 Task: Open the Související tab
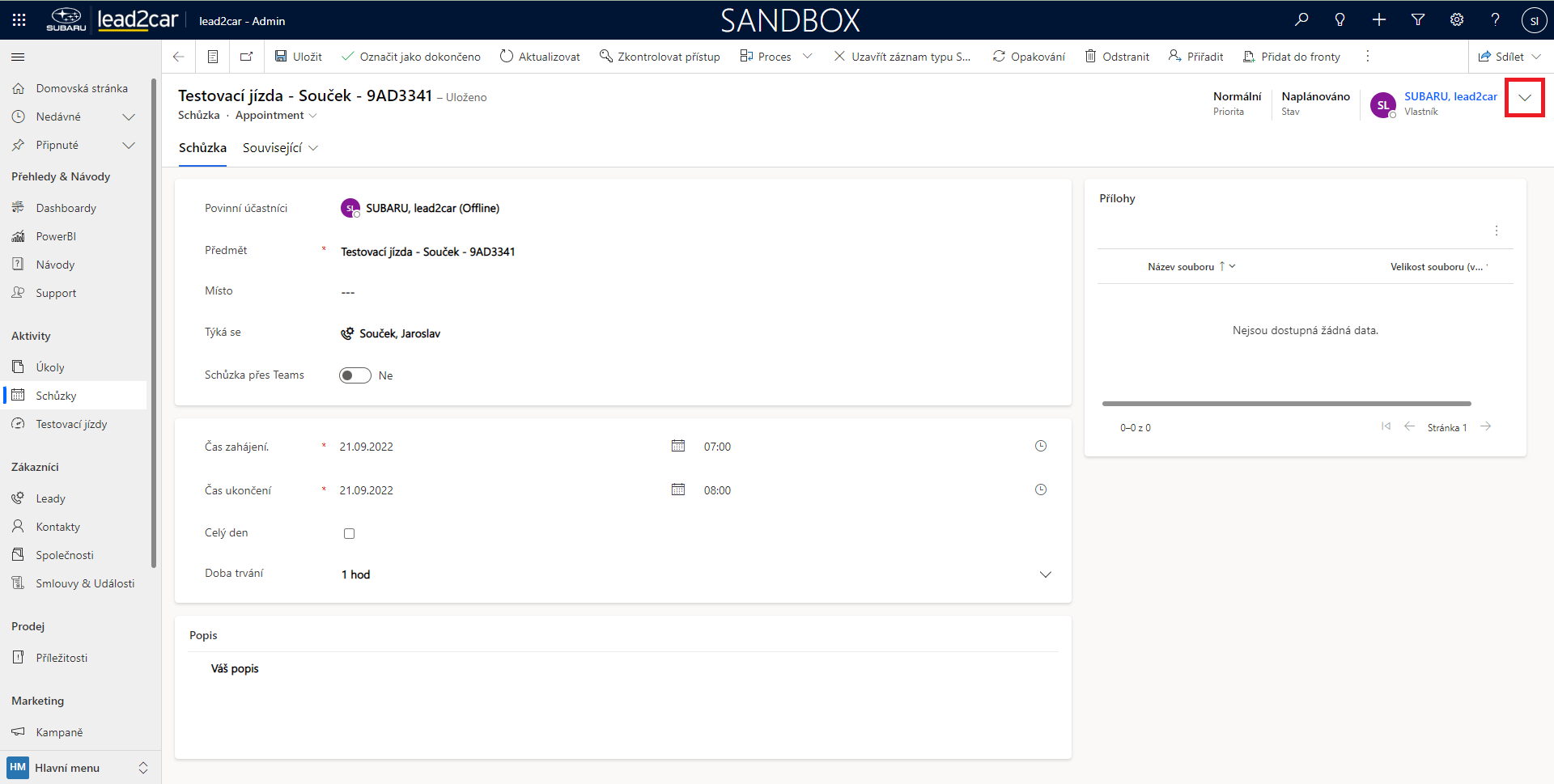pos(280,148)
